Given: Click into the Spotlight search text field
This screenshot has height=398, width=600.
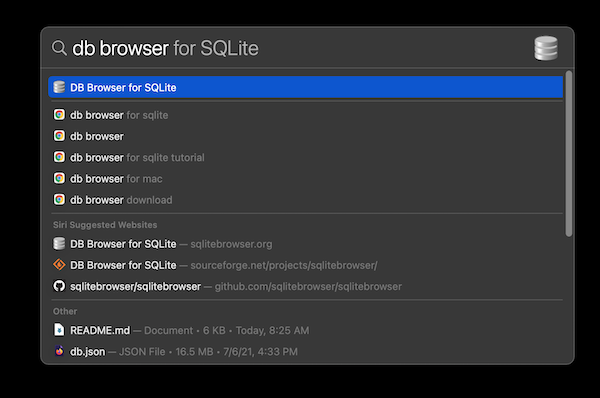Looking at the screenshot, I should coord(298,48).
